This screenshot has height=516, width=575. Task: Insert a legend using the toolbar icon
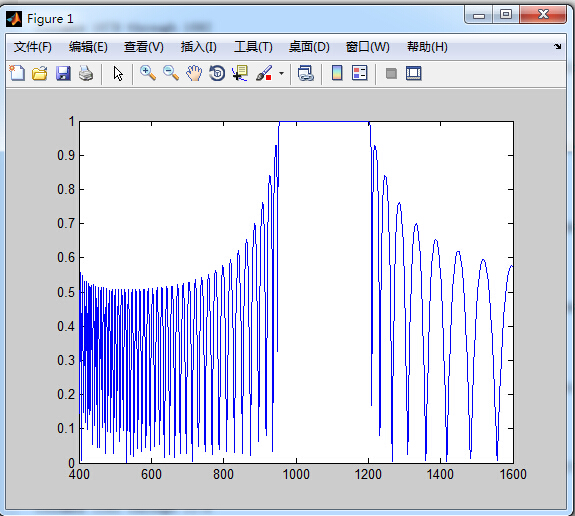coord(359,73)
